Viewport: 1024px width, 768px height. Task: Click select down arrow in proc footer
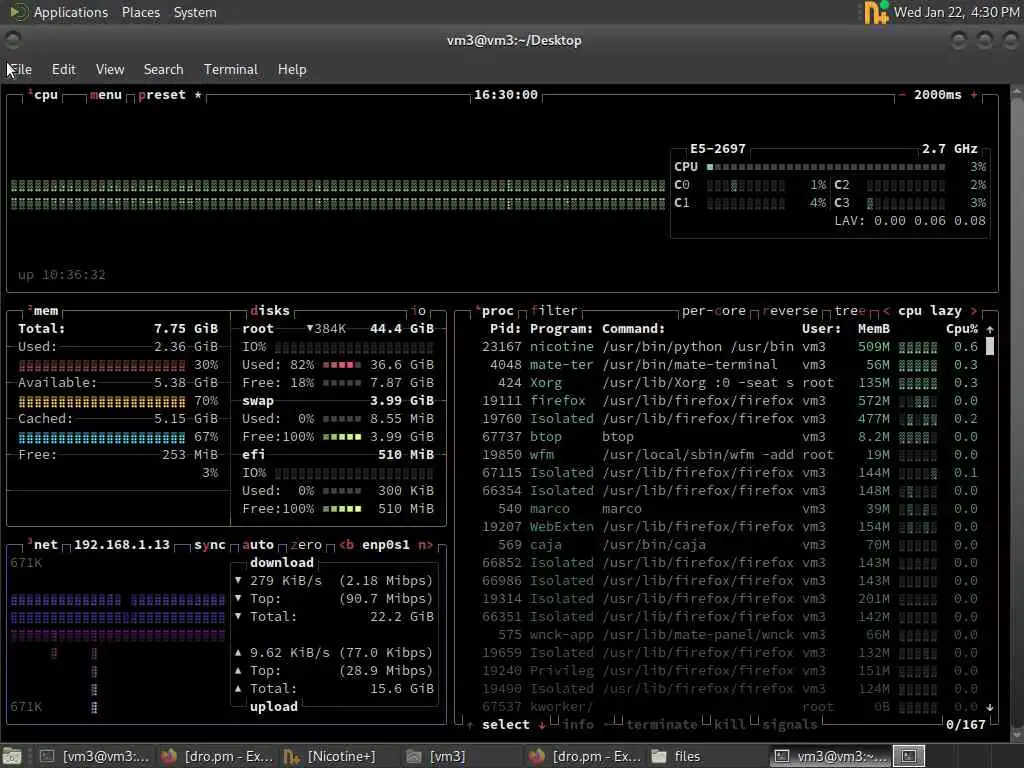tap(542, 725)
